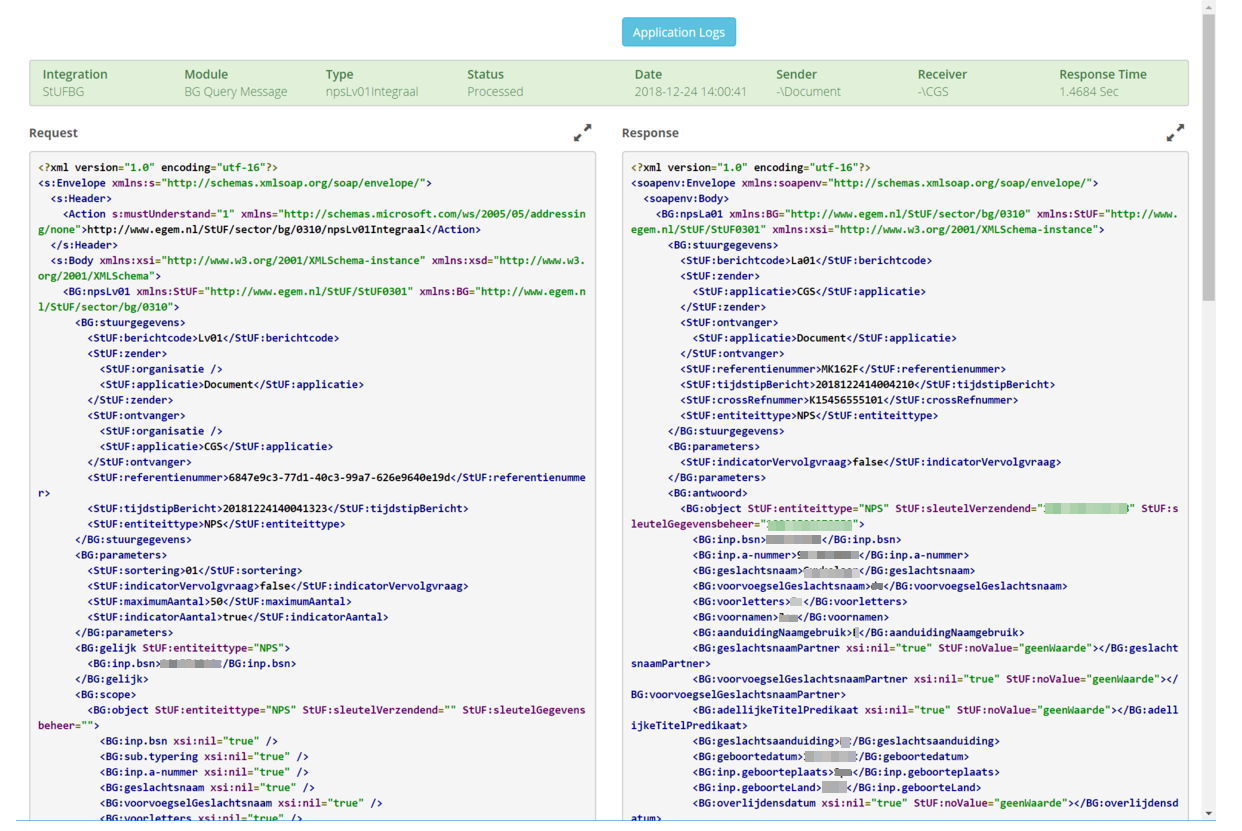The width and height of the screenshot is (1242, 831).
Task: Click the vertical scrollbar thumb
Action: 1209,158
